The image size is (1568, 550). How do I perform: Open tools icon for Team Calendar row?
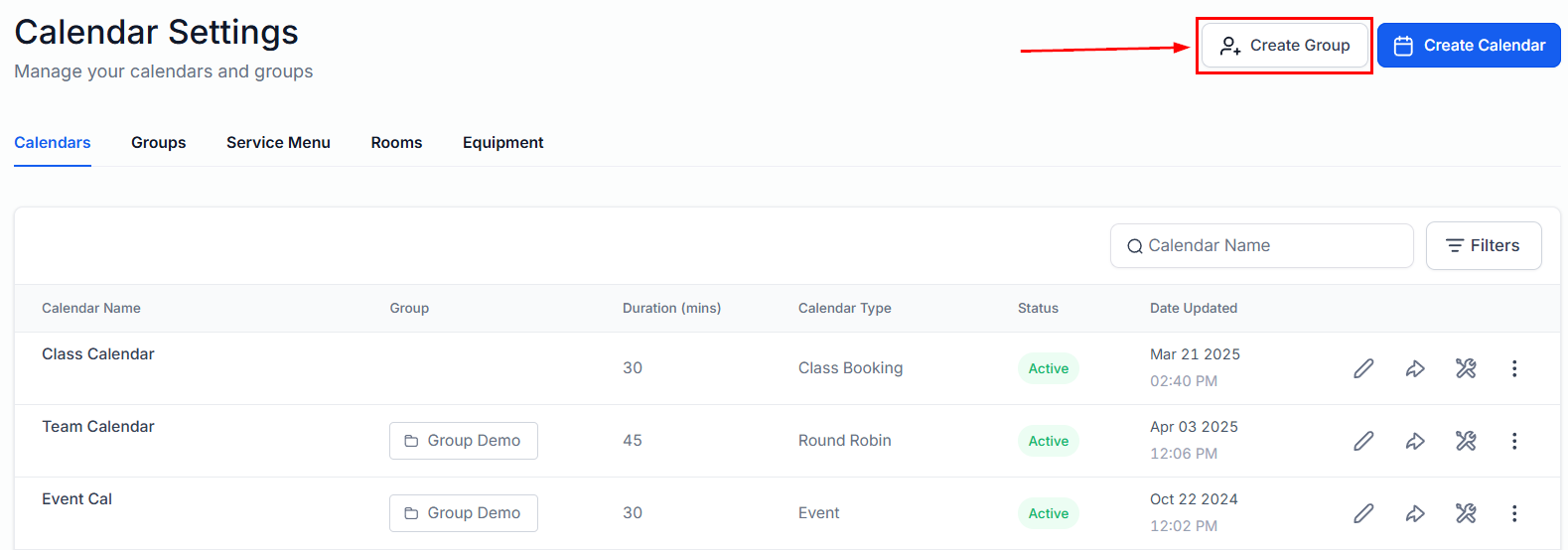tap(1466, 441)
